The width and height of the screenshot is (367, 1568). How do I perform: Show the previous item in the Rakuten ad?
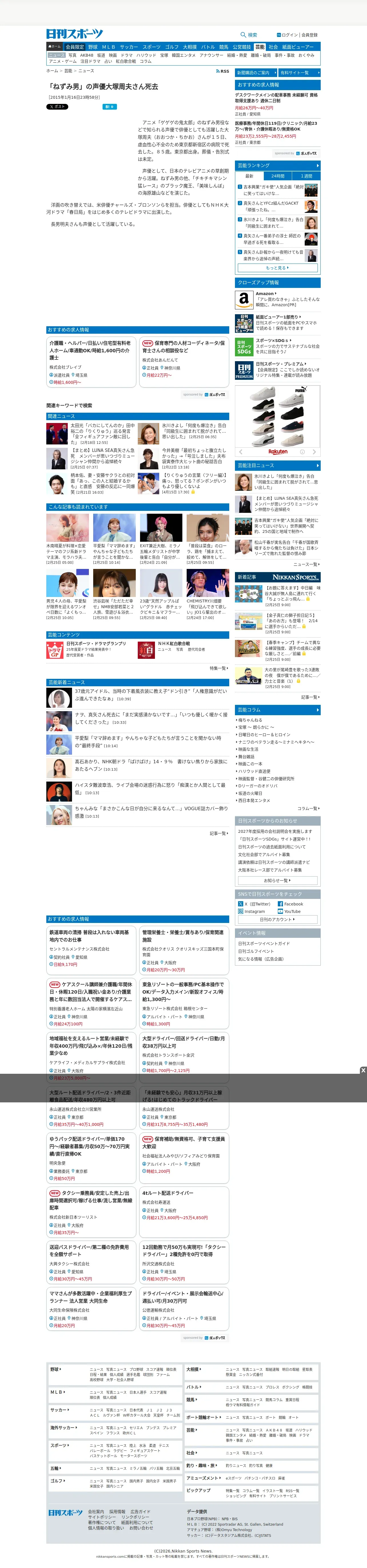point(241,452)
